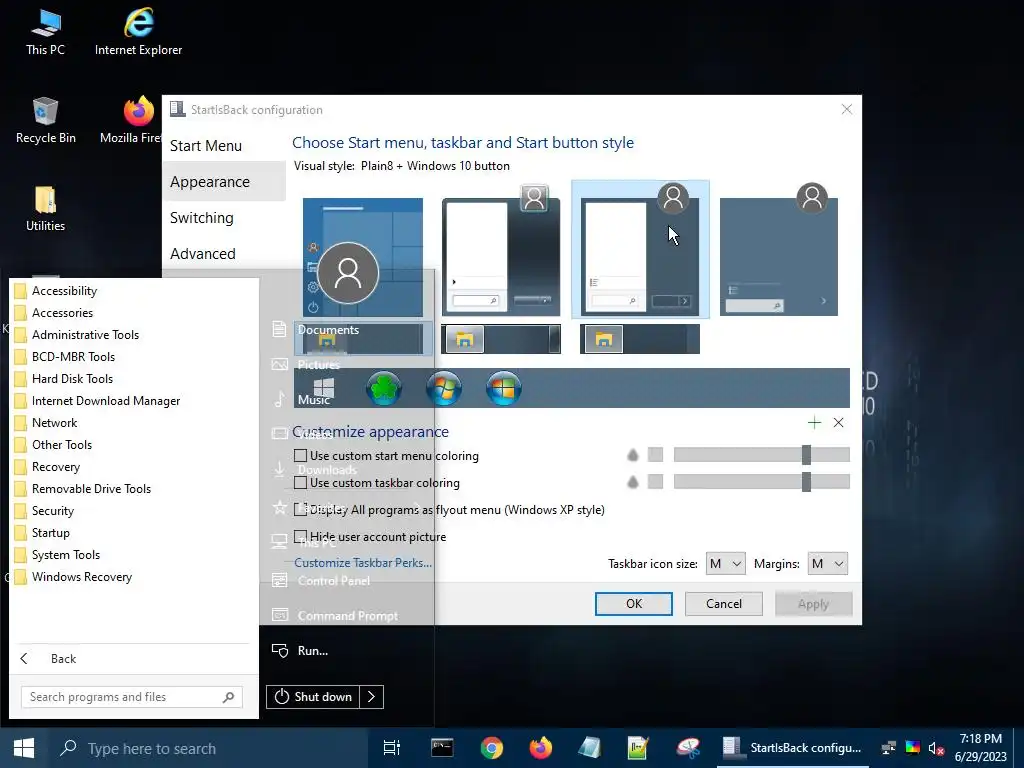Click the Windows Start button on taskbar
Screen dimensions: 1024x768
click(24, 748)
